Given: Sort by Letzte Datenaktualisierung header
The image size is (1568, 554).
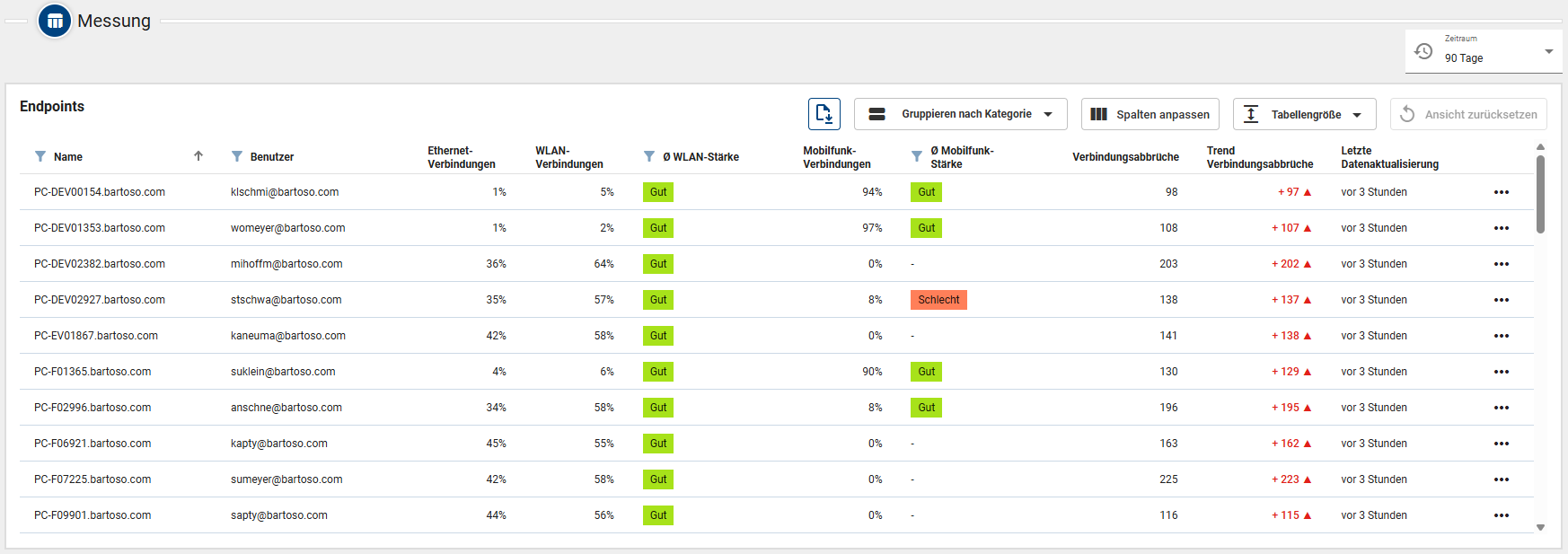Looking at the screenshot, I should tap(1389, 157).
